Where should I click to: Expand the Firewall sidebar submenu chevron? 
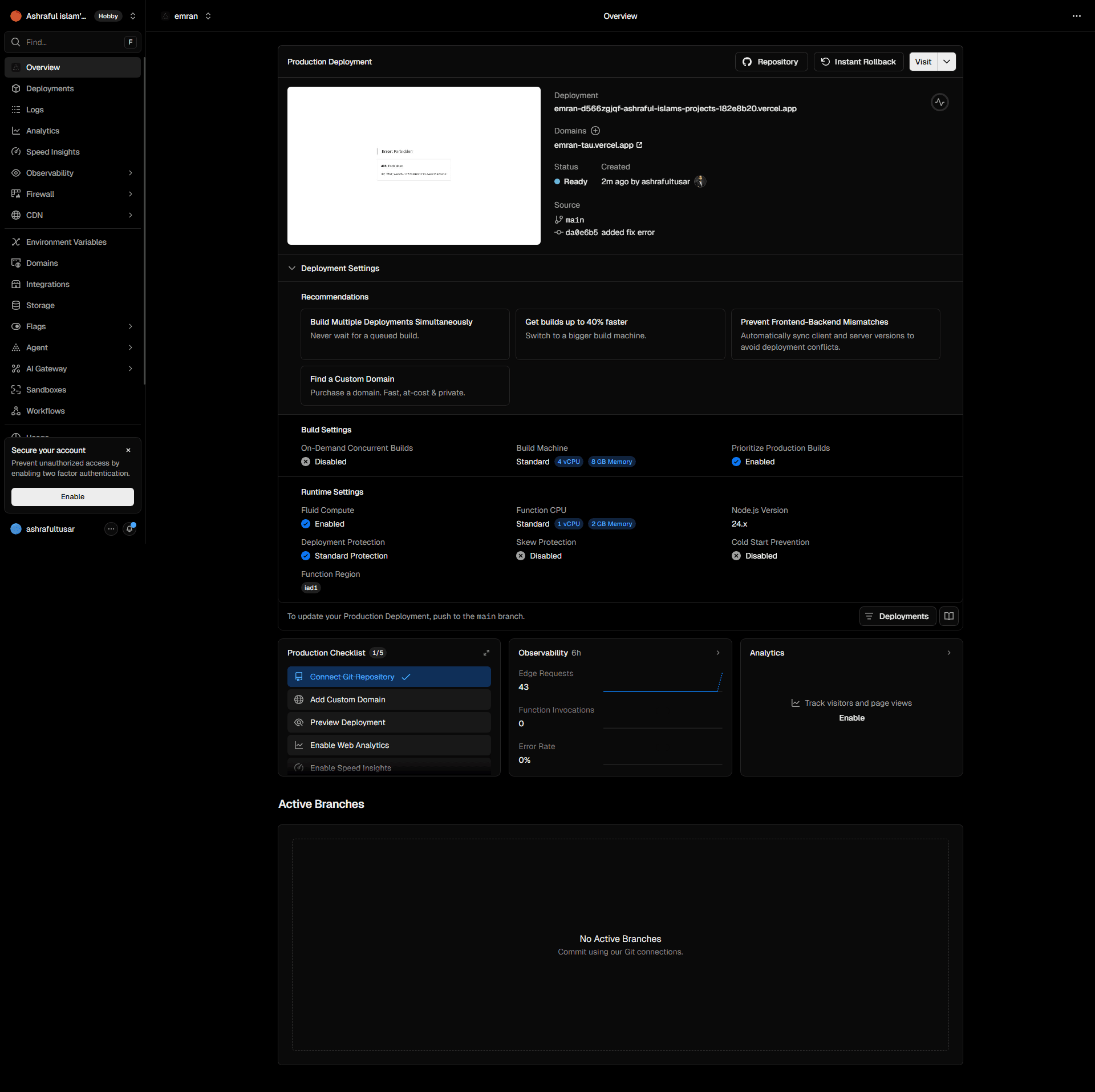pos(131,194)
